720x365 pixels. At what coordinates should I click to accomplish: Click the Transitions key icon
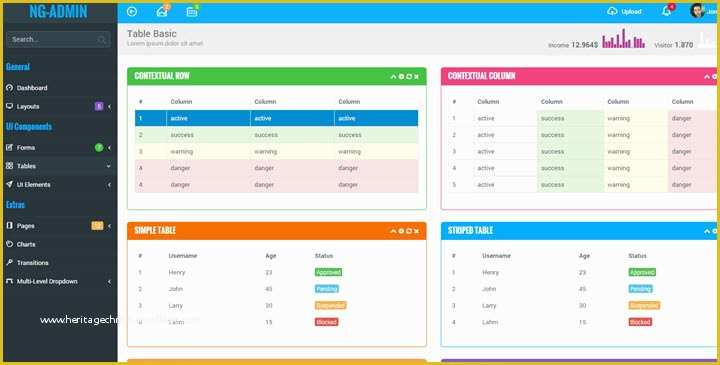coord(10,262)
